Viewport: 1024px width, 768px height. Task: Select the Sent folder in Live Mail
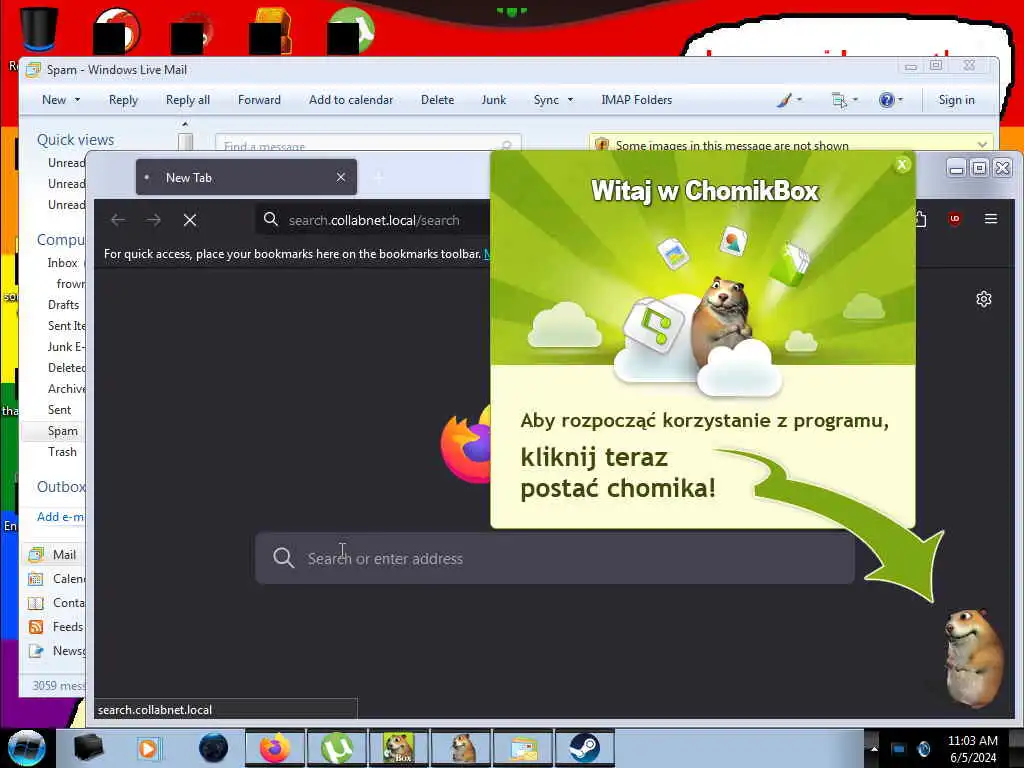click(x=59, y=410)
